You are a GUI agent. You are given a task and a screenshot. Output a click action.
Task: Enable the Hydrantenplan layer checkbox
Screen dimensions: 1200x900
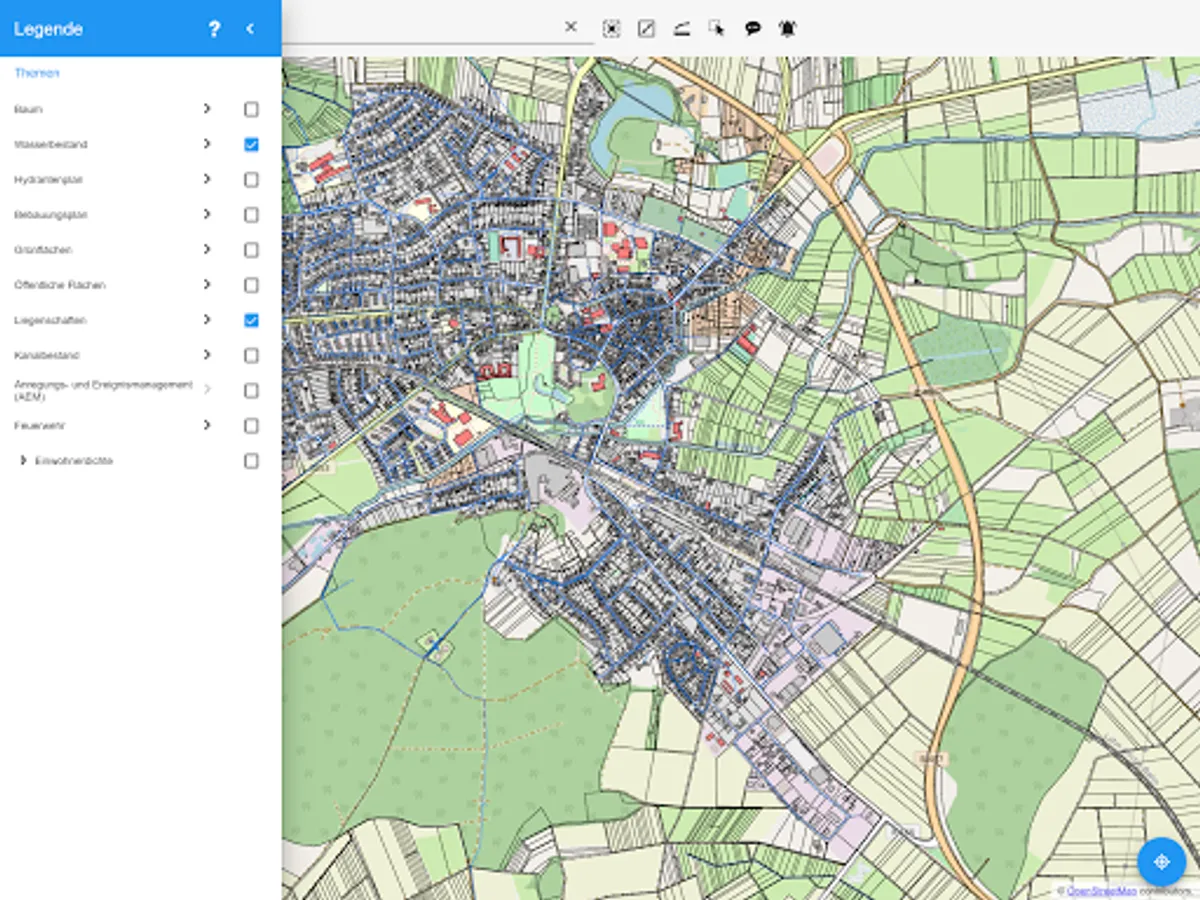point(251,180)
